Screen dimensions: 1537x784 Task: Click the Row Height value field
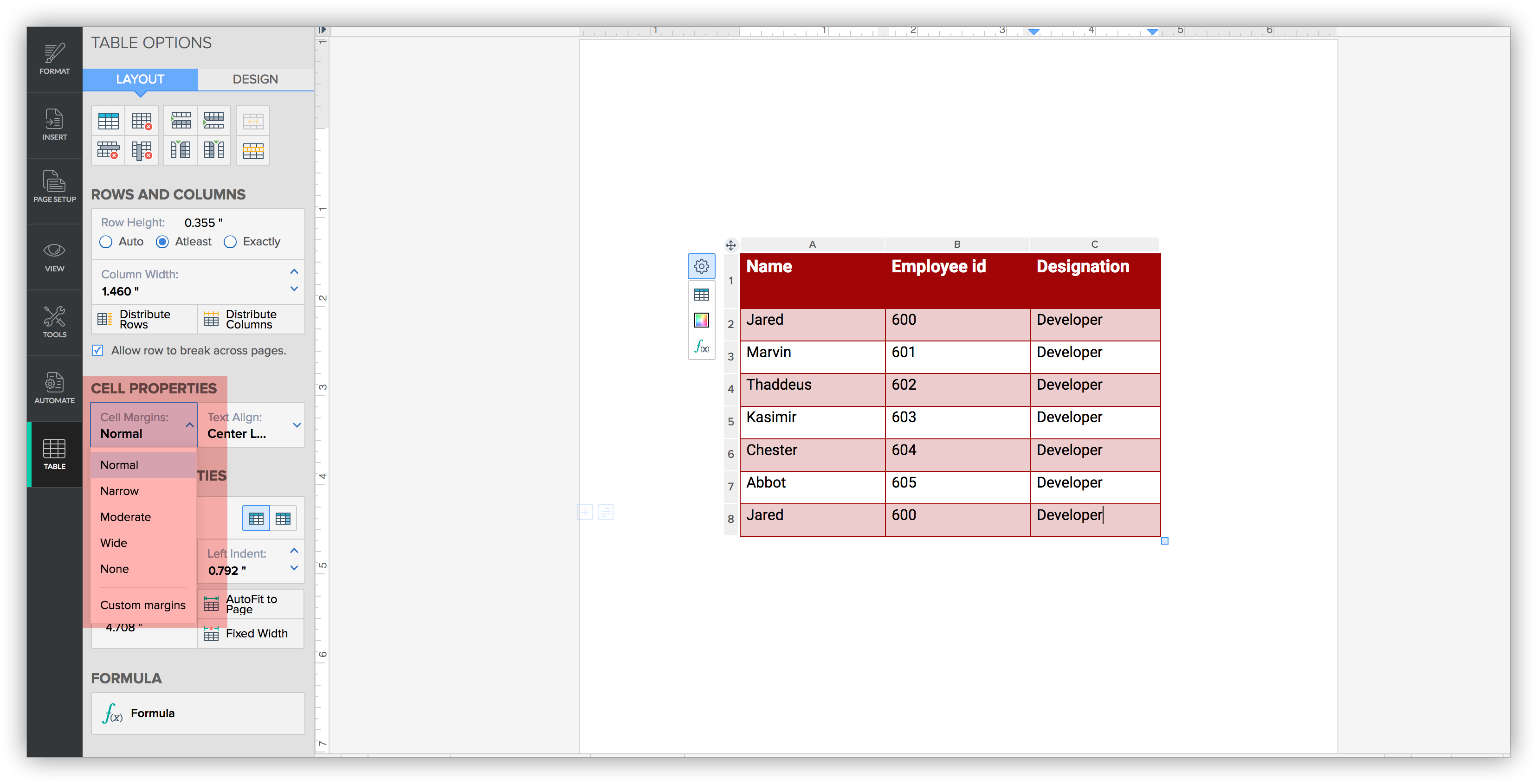click(x=203, y=223)
